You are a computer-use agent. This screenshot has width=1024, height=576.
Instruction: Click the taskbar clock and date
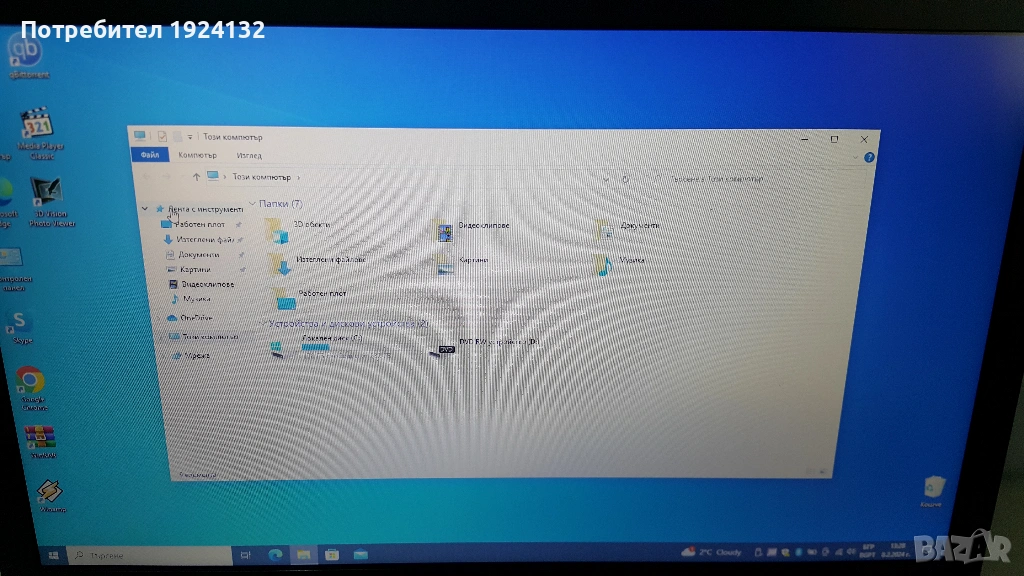point(895,550)
